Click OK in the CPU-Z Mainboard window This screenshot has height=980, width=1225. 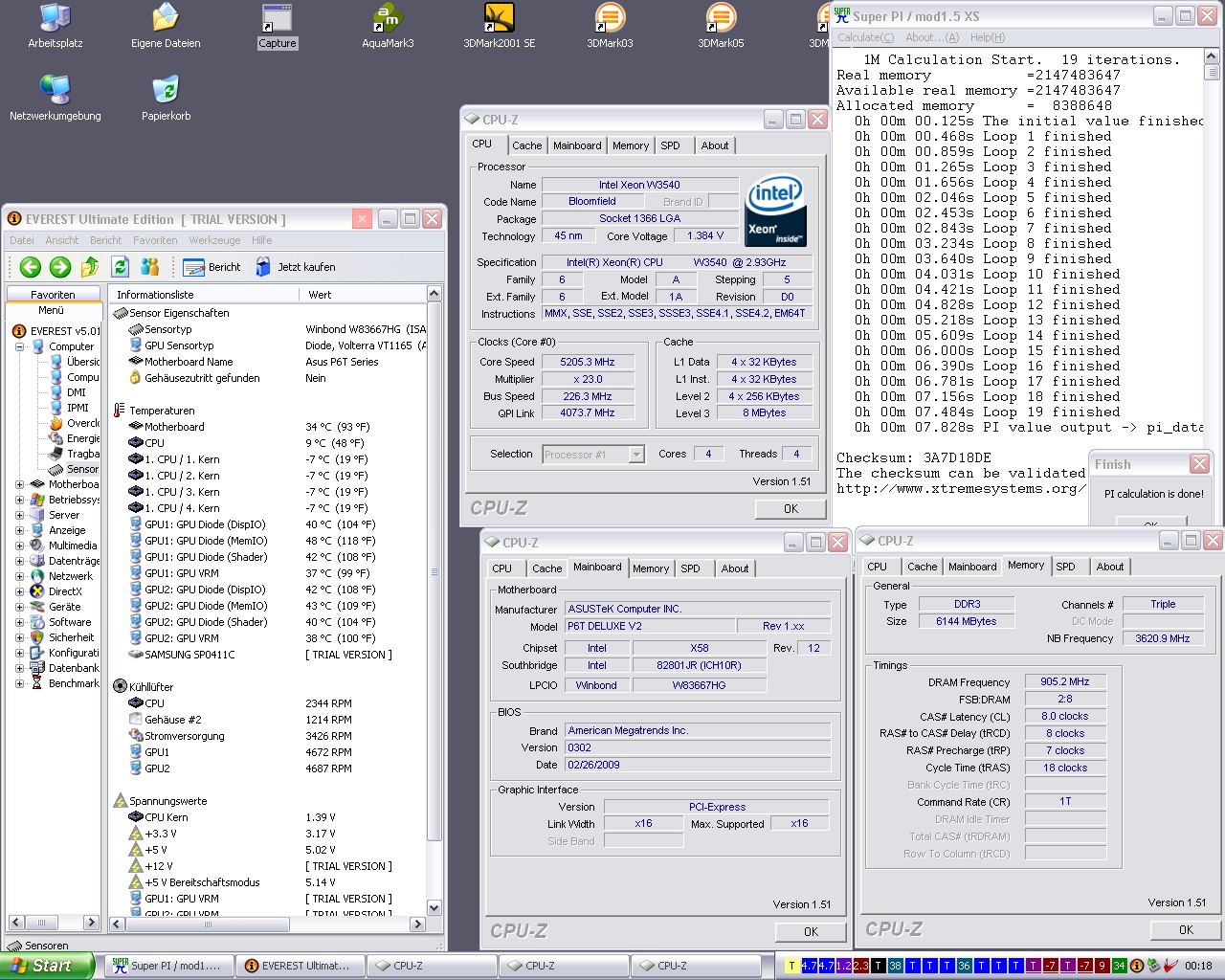[811, 931]
